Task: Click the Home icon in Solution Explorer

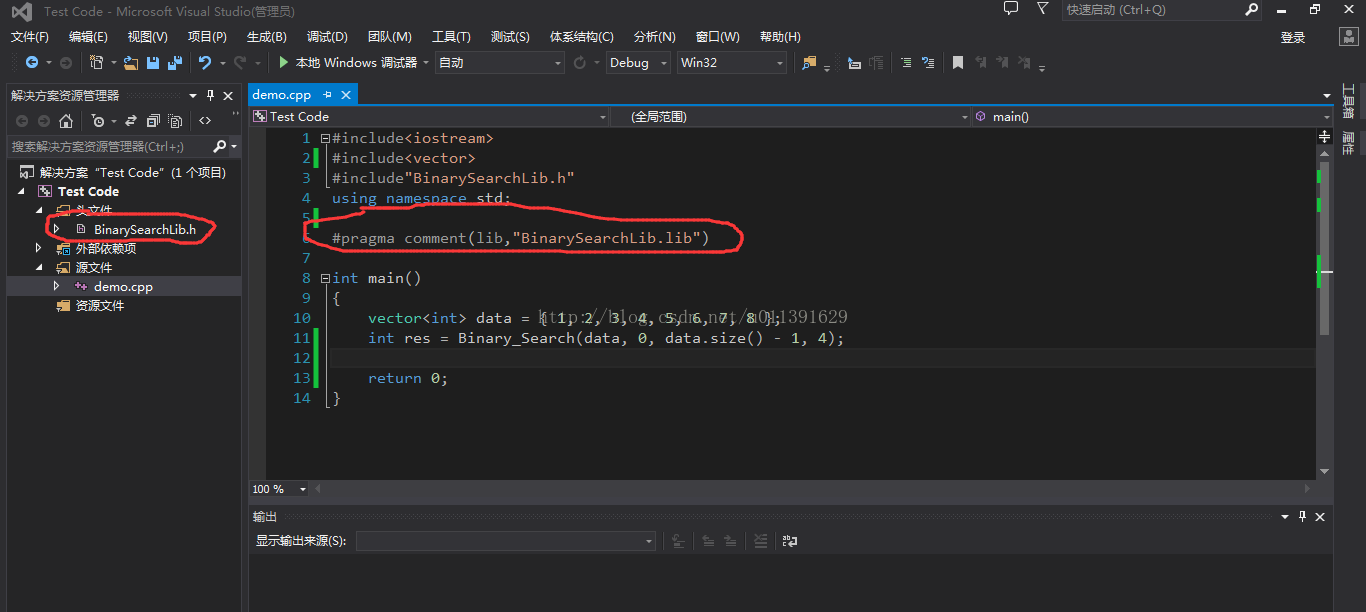Action: [66, 121]
